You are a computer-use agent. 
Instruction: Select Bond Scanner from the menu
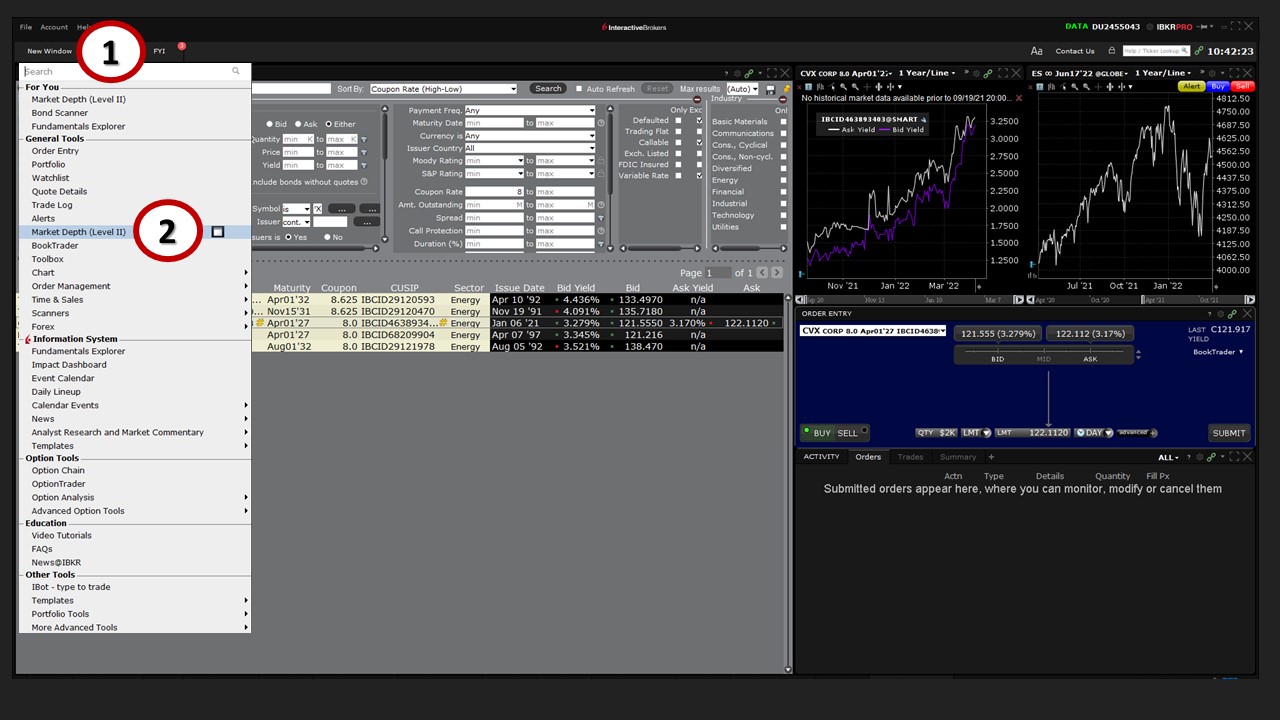[60, 113]
